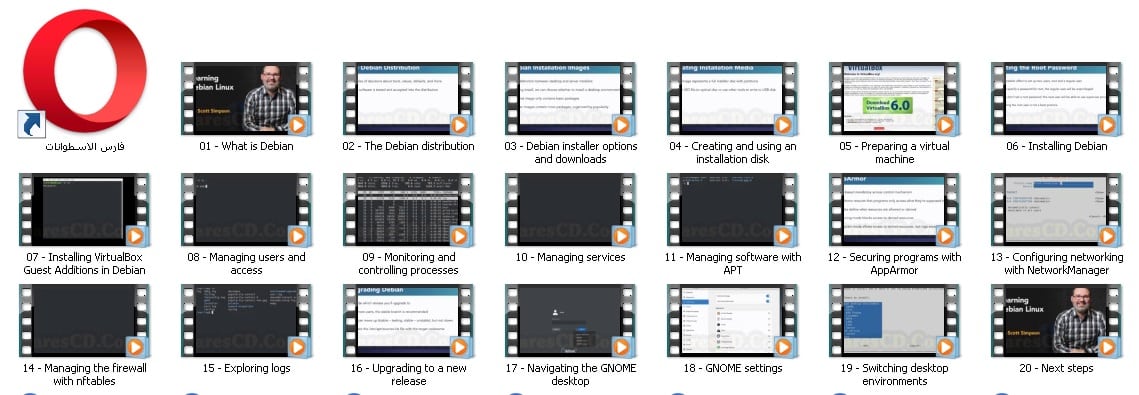The image size is (1139, 395).
Task: Pick the '15 - Exploring logs' video file
Action: coord(246,321)
